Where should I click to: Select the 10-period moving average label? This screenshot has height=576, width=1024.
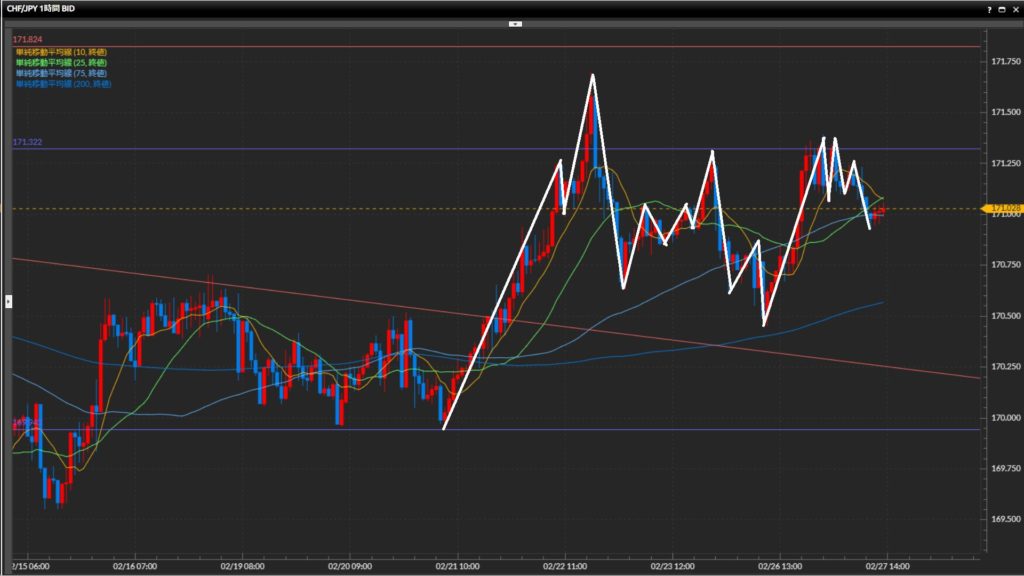[x=61, y=51]
